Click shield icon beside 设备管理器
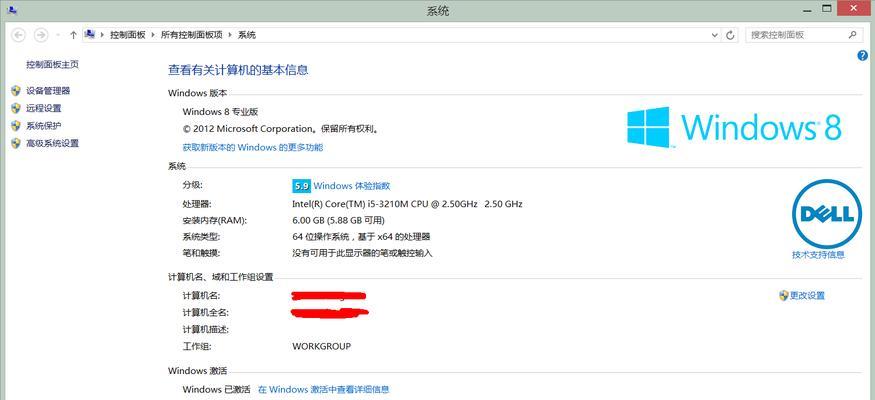The width and height of the screenshot is (875, 400). coord(16,91)
